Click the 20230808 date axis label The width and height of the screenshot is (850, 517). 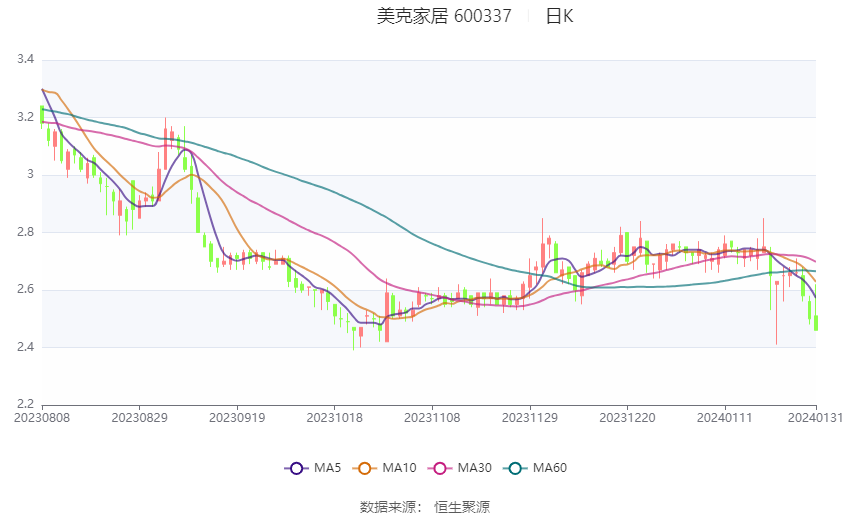pyautogui.click(x=42, y=418)
